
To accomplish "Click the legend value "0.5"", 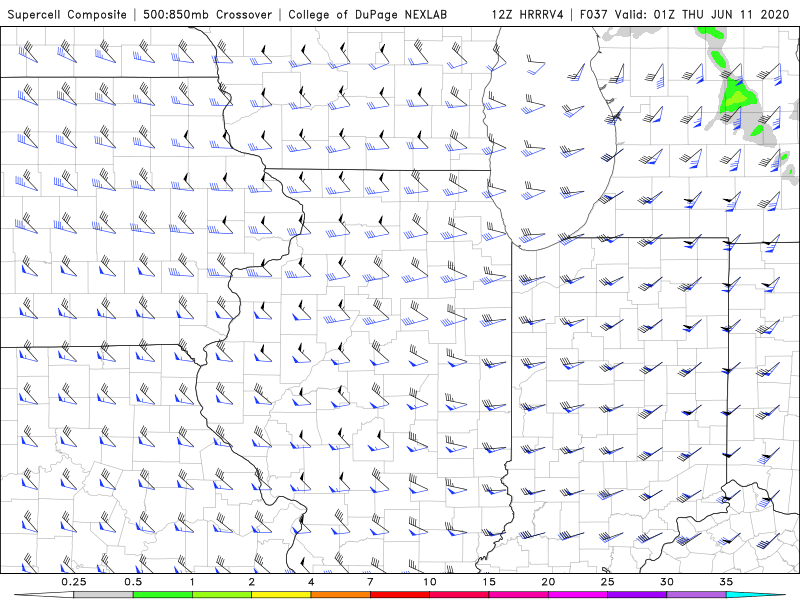I will click(133, 582).
